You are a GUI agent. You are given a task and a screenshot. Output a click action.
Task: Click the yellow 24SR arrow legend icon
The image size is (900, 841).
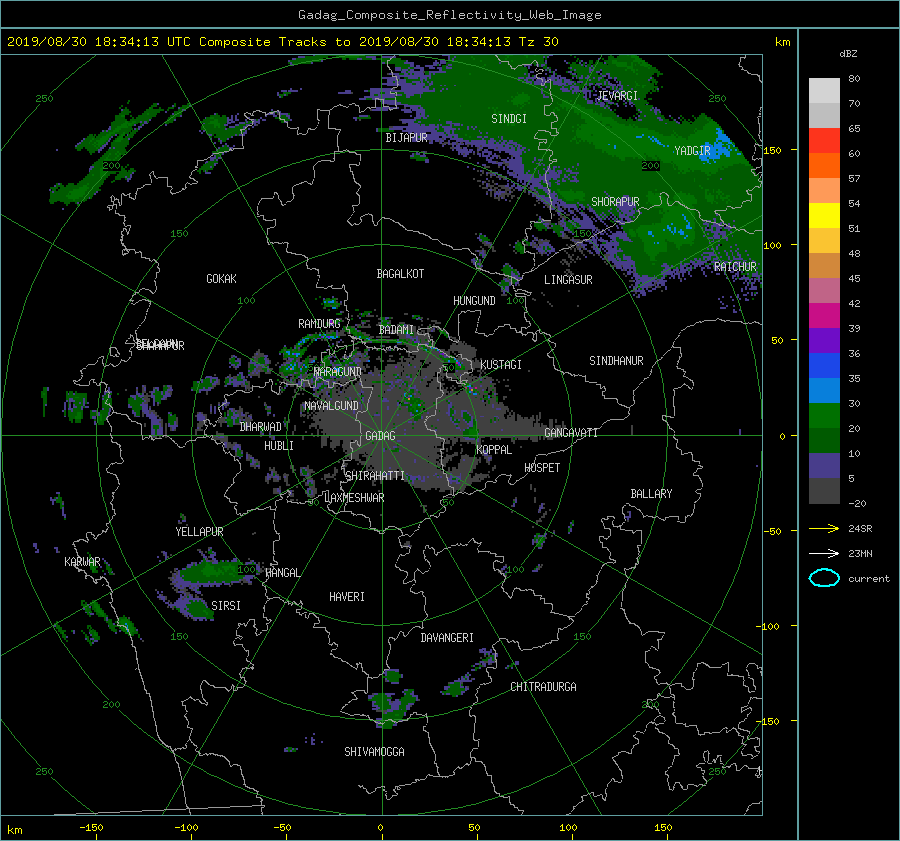824,528
